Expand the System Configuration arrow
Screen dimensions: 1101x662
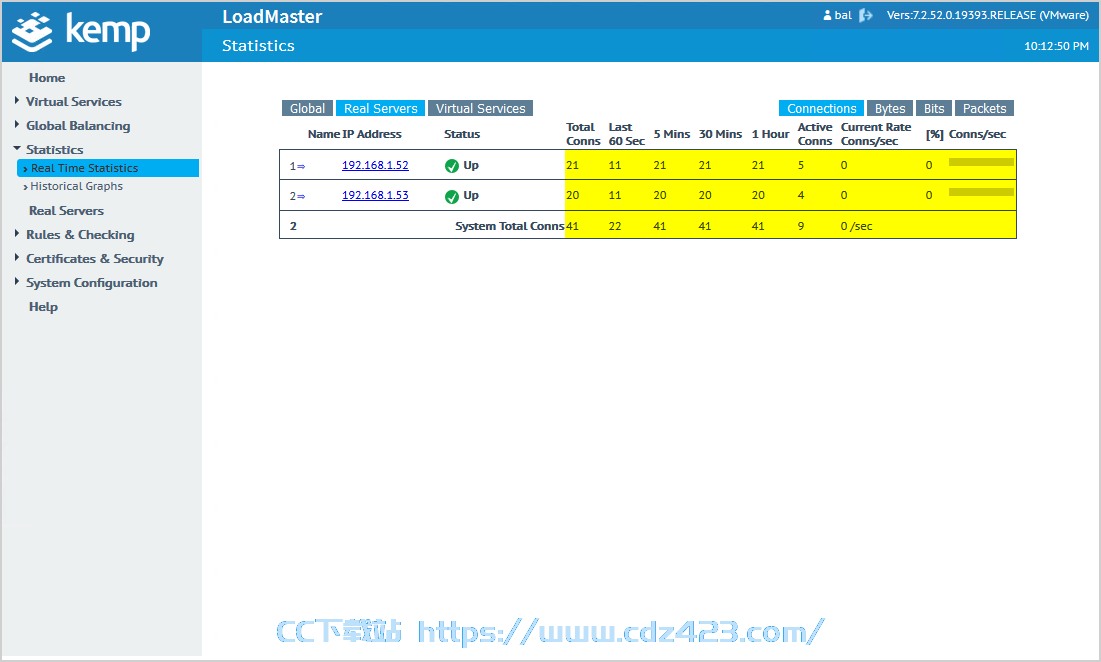point(17,282)
